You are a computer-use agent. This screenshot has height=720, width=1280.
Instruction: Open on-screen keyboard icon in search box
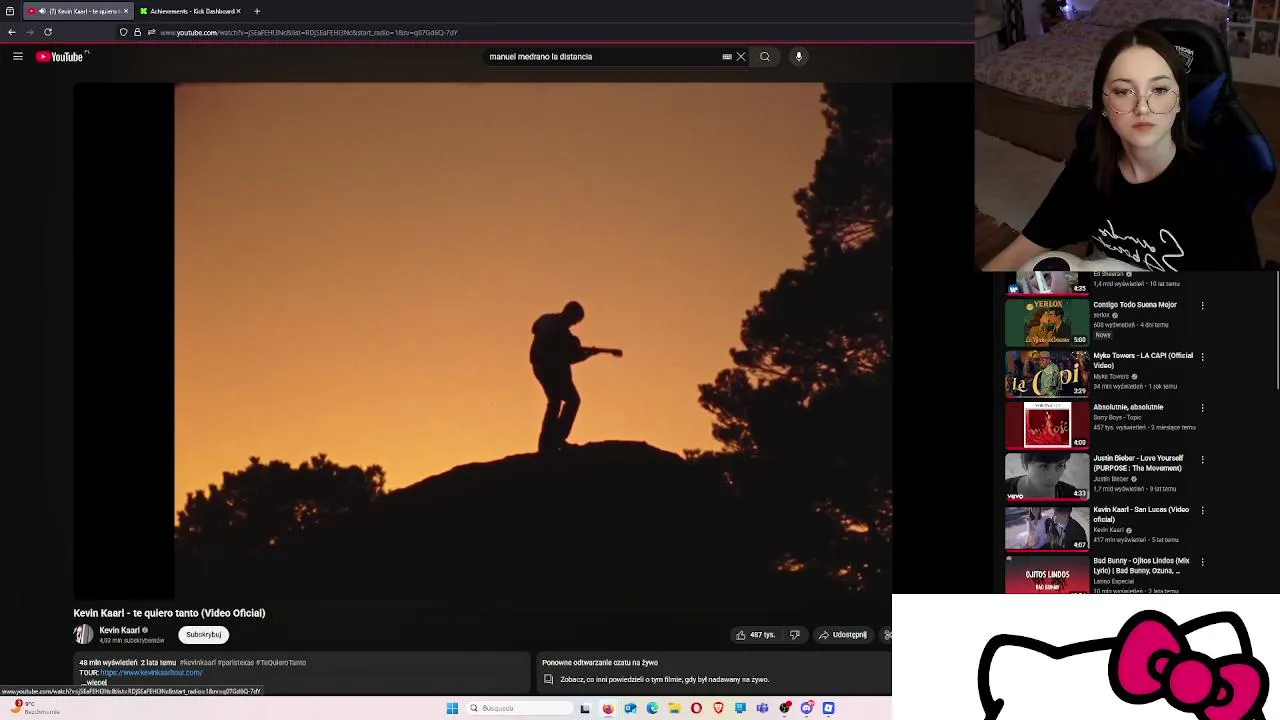click(x=727, y=57)
